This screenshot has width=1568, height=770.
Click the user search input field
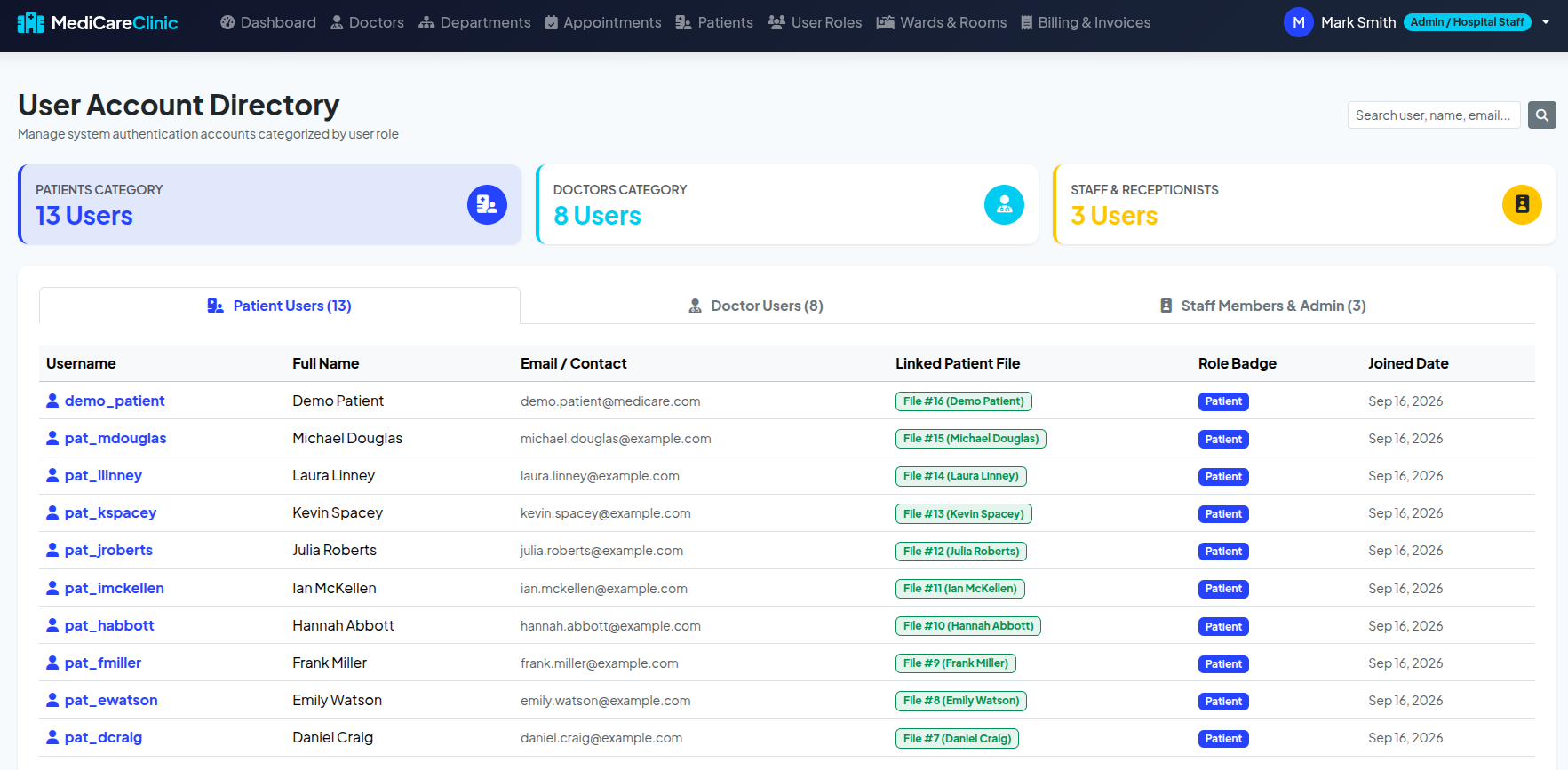[x=1434, y=115]
